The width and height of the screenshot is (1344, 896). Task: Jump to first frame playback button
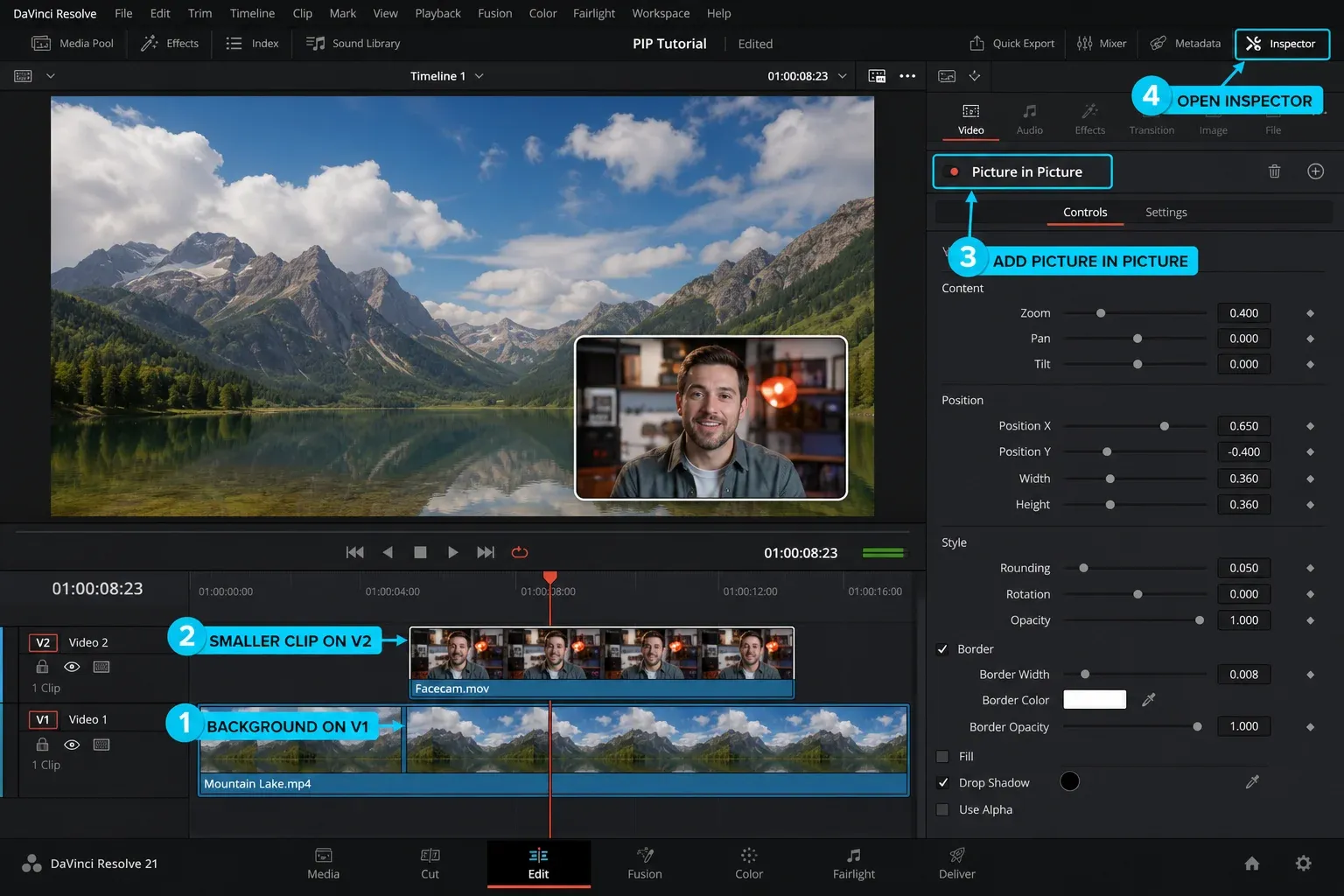(354, 552)
